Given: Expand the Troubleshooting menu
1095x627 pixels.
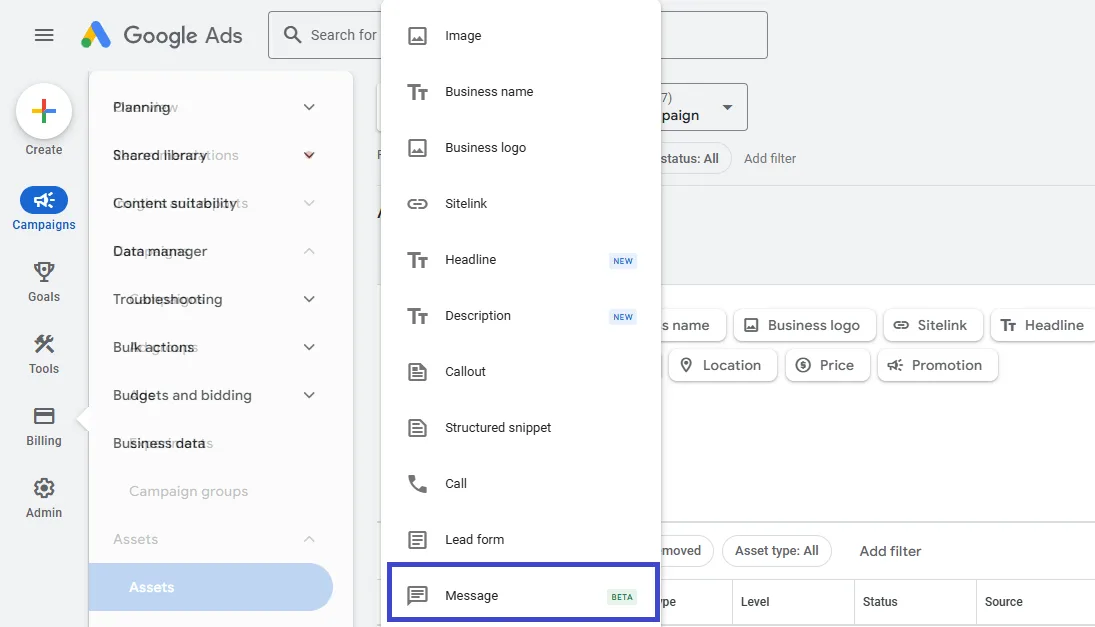Looking at the screenshot, I should click(x=210, y=299).
